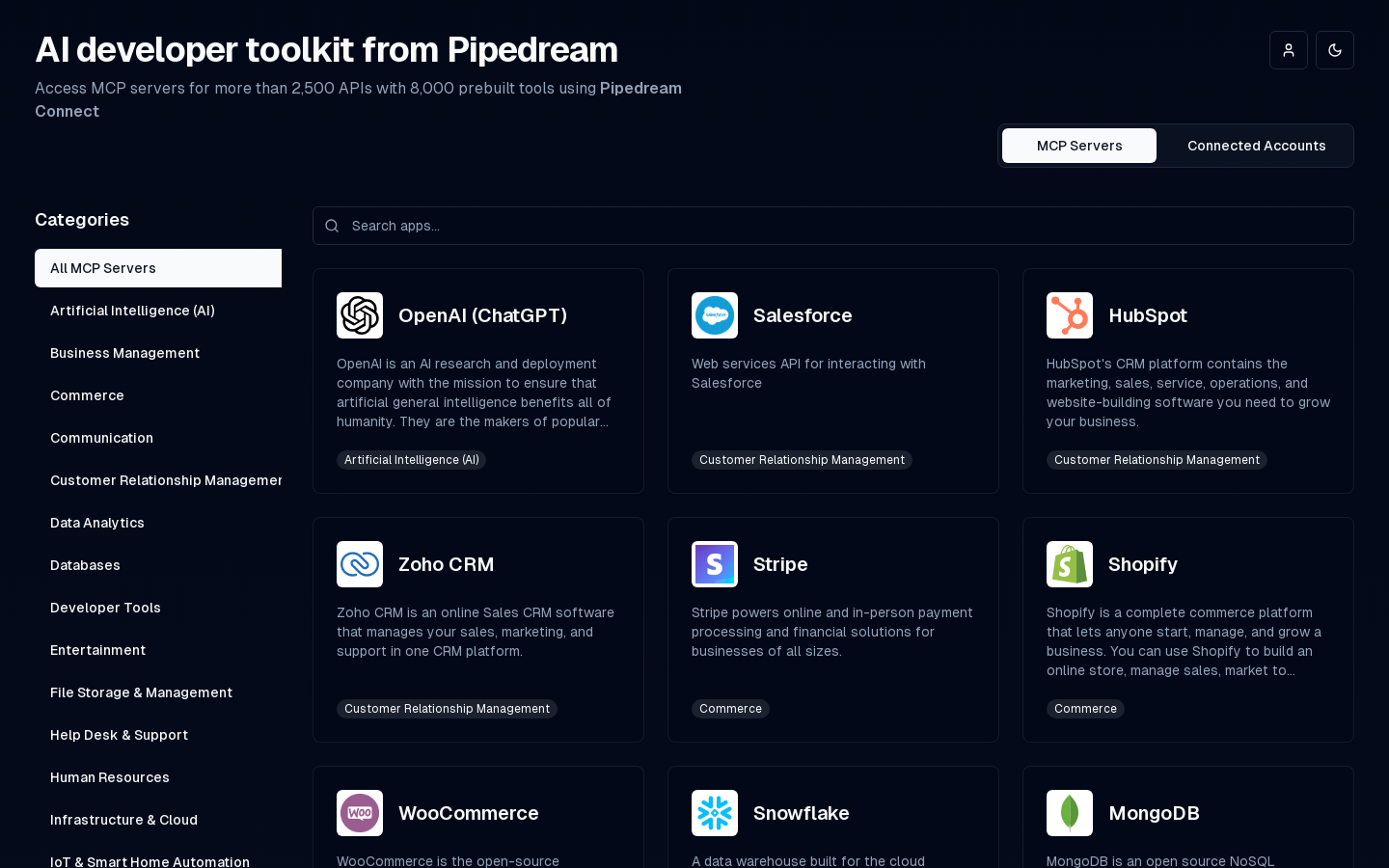The height and width of the screenshot is (868, 1389).
Task: Open the OpenAI (ChatGPT) logo icon
Action: pos(360,315)
